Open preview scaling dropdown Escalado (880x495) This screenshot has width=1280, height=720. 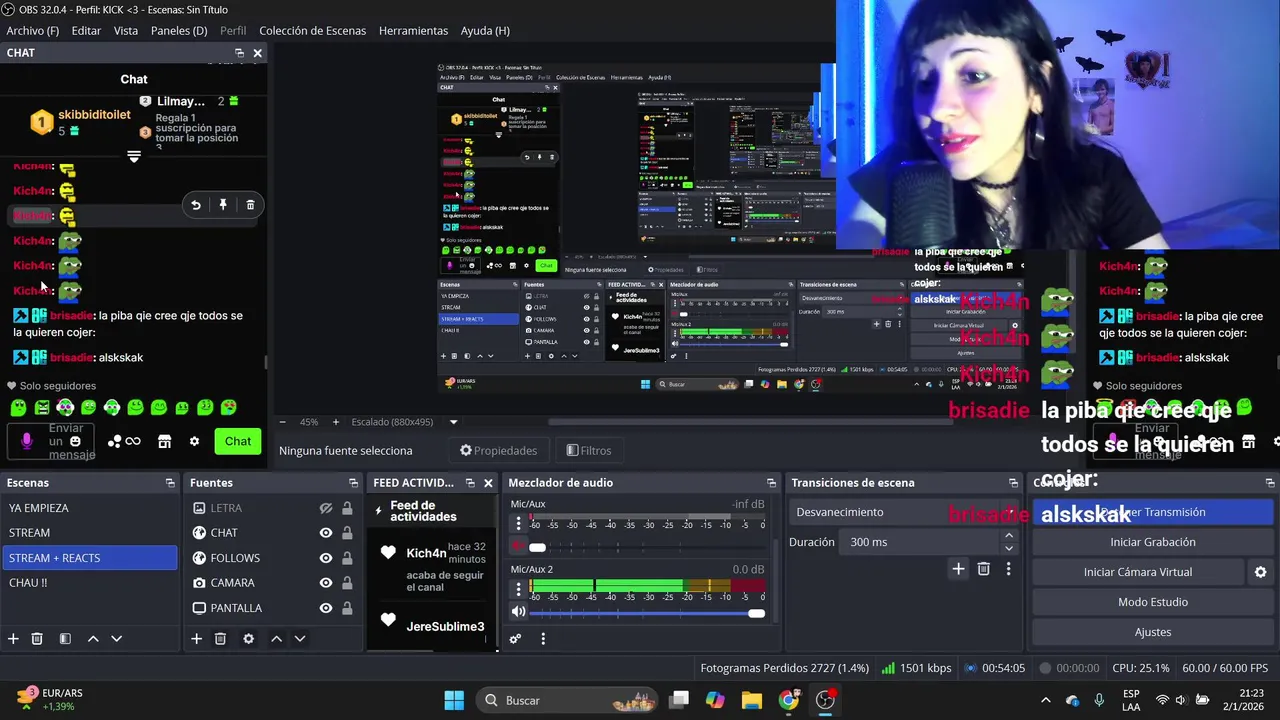(453, 422)
